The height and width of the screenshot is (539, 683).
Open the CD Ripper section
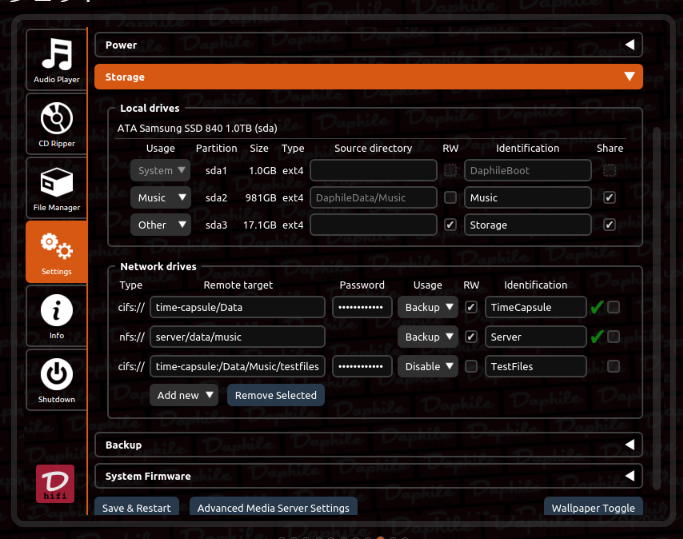[56, 124]
